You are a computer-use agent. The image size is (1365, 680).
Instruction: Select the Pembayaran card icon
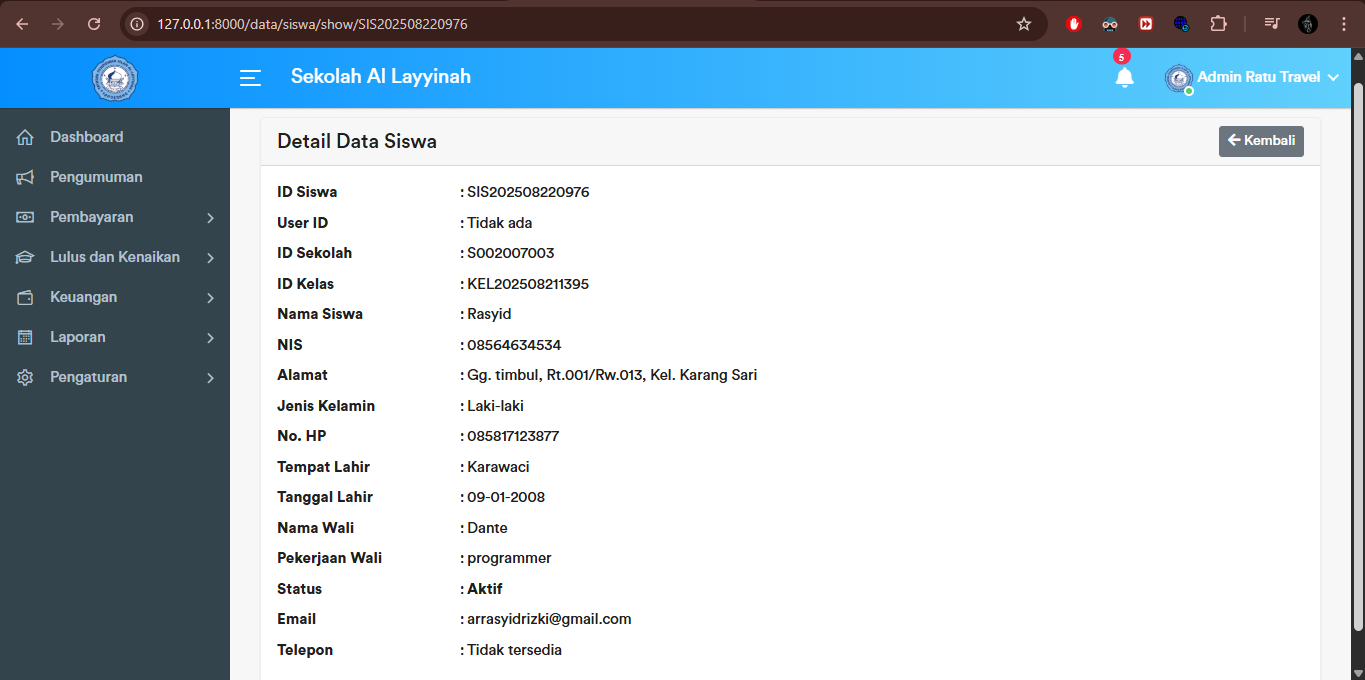[x=25, y=217]
